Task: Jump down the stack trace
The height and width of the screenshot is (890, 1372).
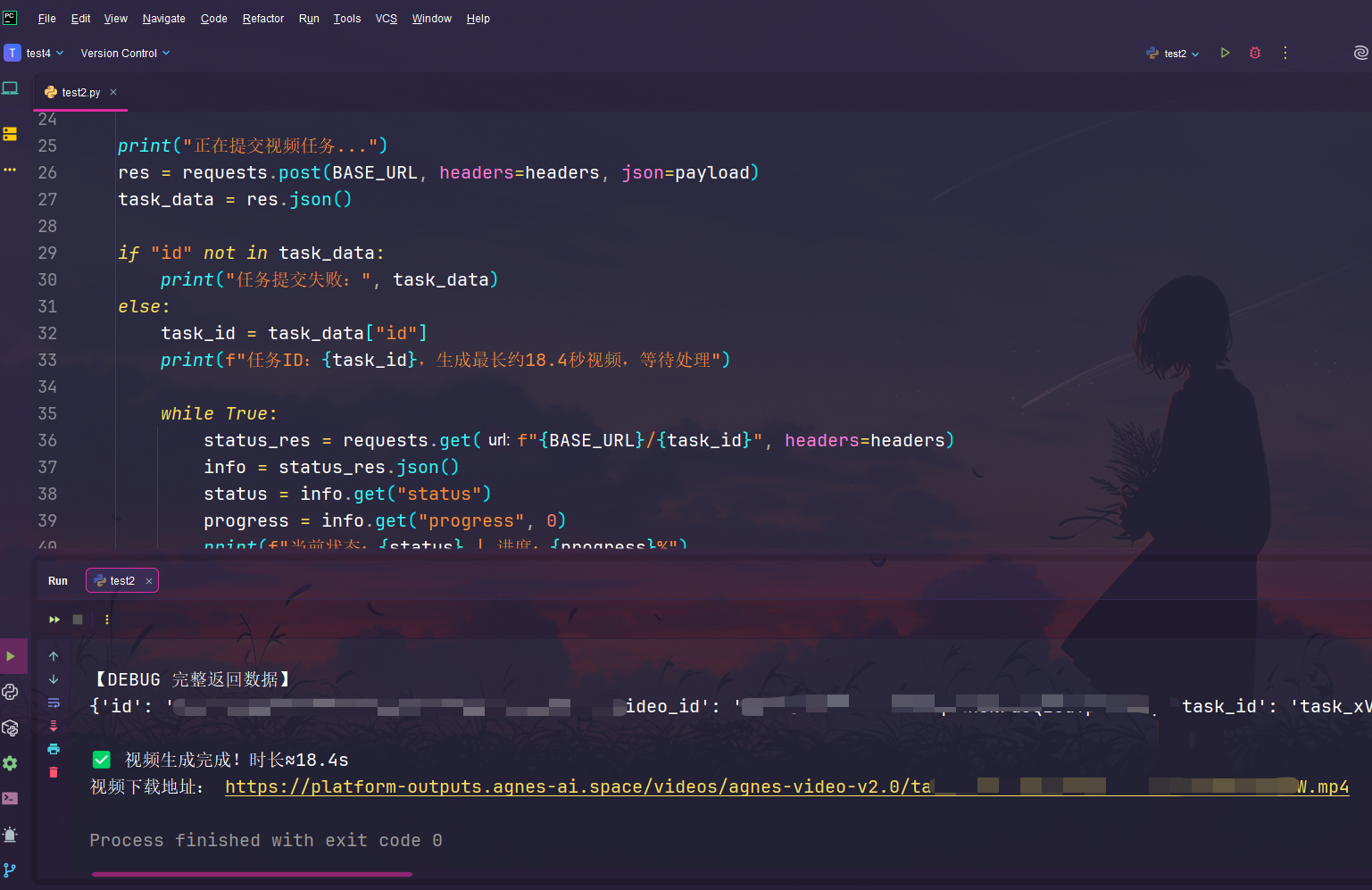Action: tap(54, 679)
